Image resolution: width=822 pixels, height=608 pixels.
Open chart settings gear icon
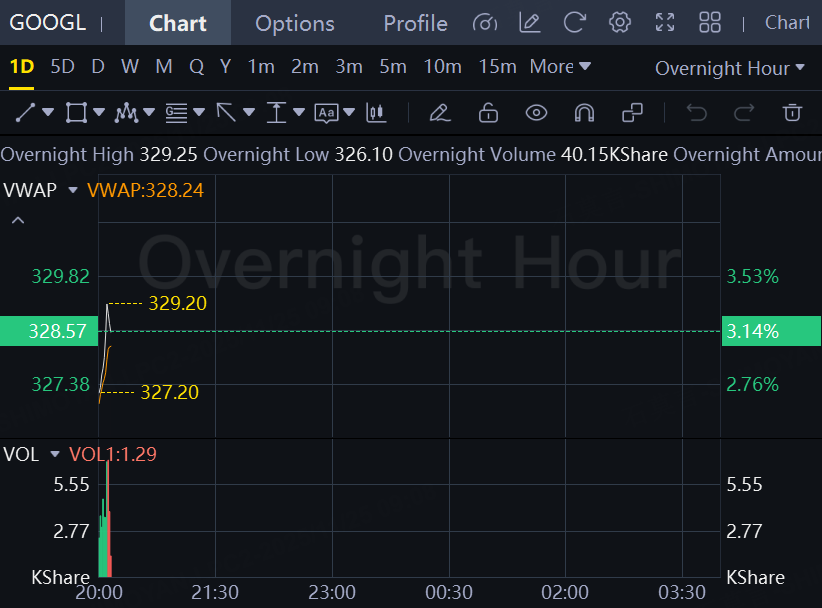(620, 22)
